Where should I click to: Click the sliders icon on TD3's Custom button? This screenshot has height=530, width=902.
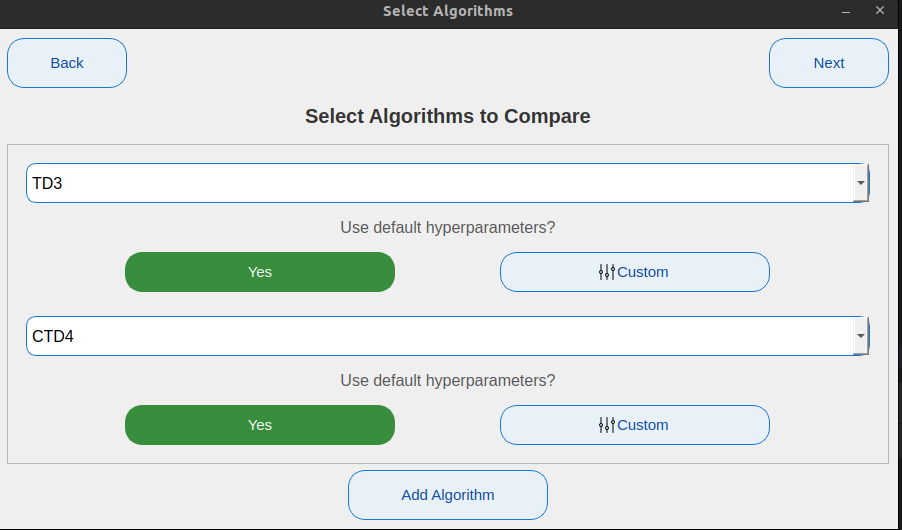pos(607,272)
